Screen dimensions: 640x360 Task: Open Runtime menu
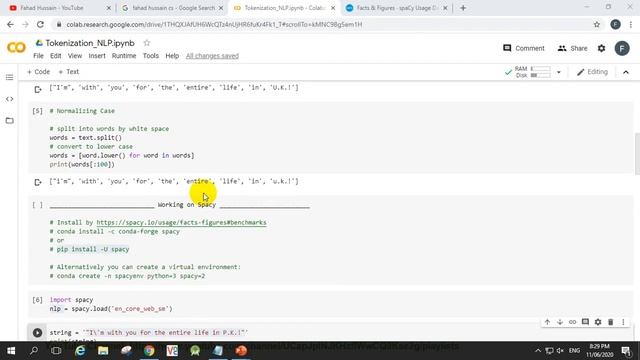(x=124, y=56)
